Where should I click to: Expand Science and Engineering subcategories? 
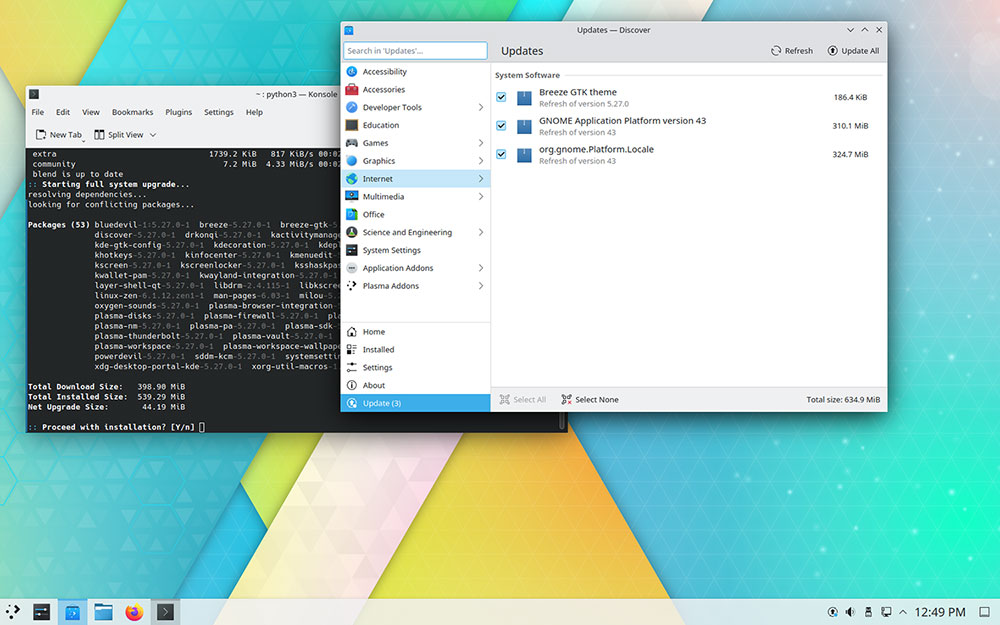coord(481,232)
